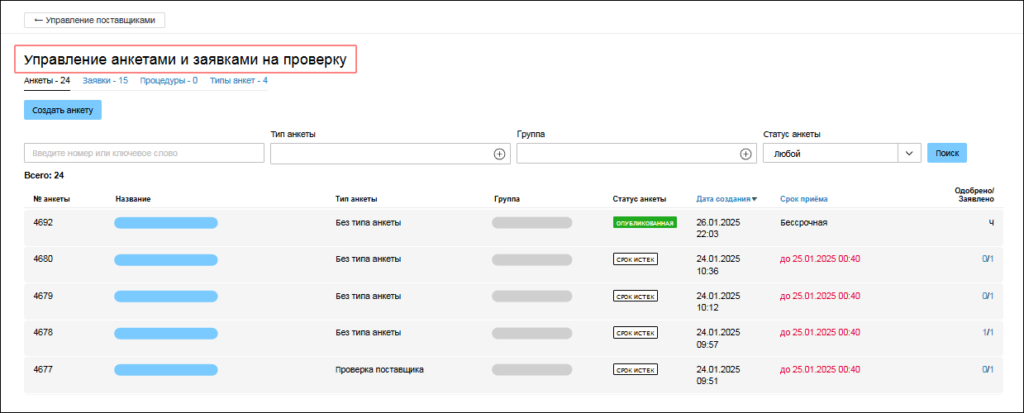Click the plus icon in Тип анкеты field
The height and width of the screenshot is (413, 1024).
click(x=500, y=154)
